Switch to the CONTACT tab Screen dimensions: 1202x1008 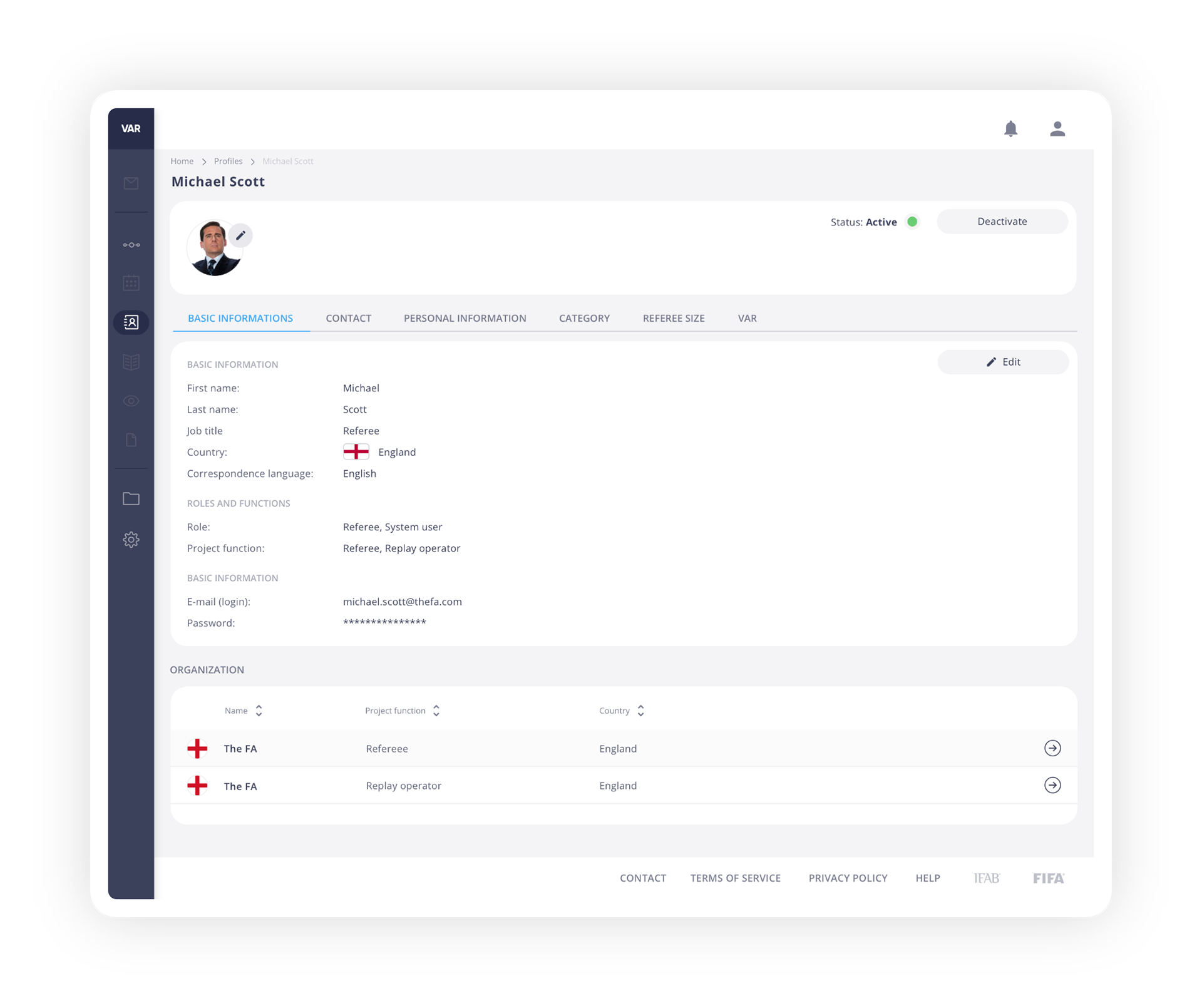coord(348,318)
